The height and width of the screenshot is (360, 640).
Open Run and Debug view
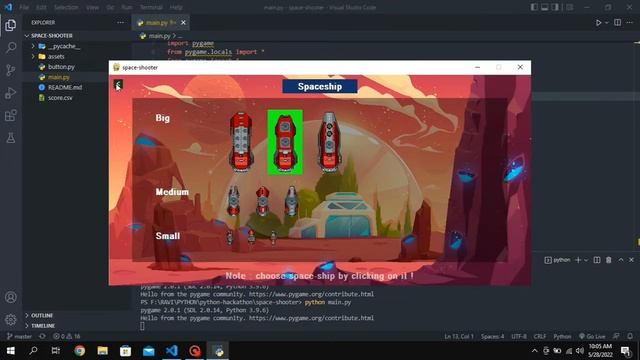[11, 93]
